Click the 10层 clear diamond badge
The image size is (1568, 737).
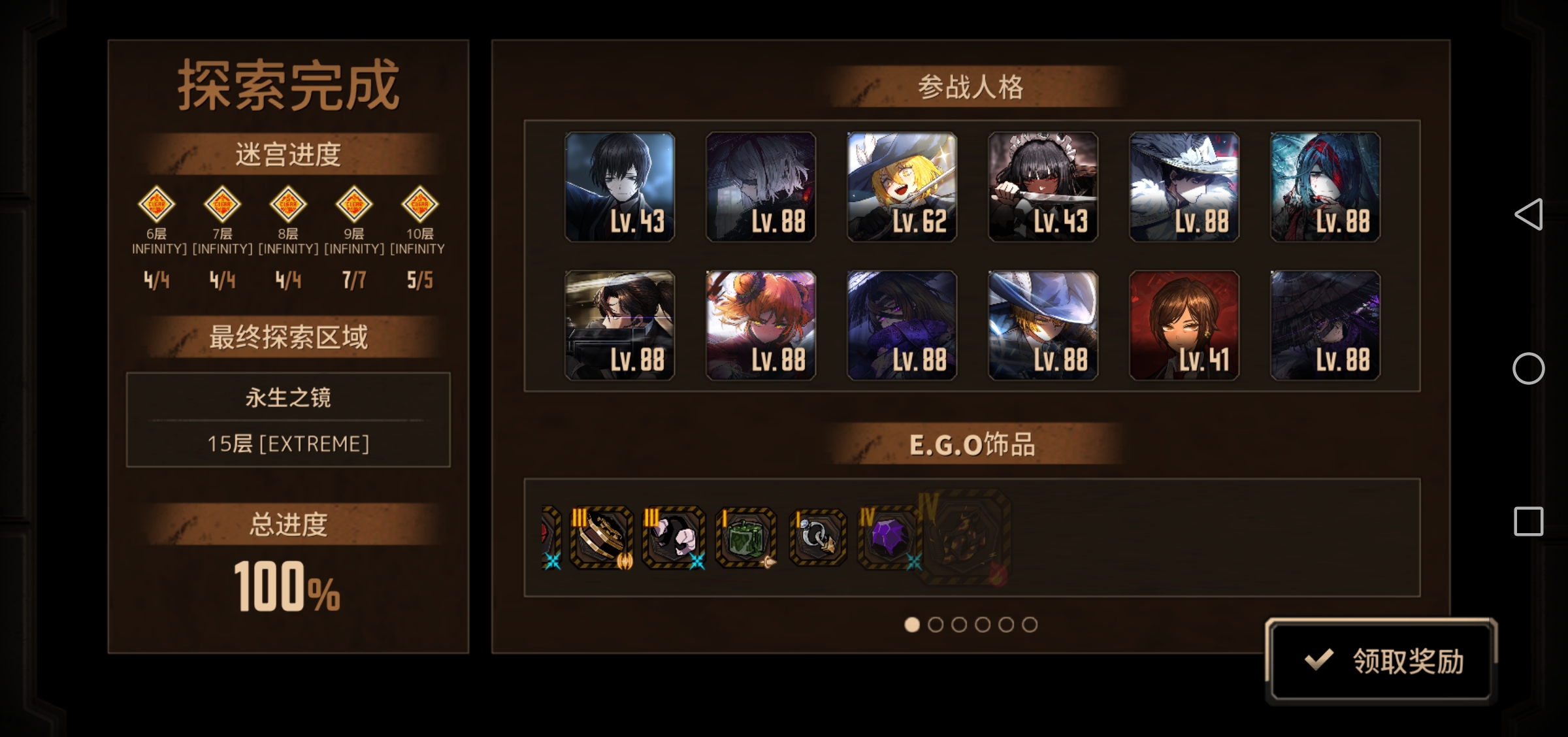click(x=419, y=205)
